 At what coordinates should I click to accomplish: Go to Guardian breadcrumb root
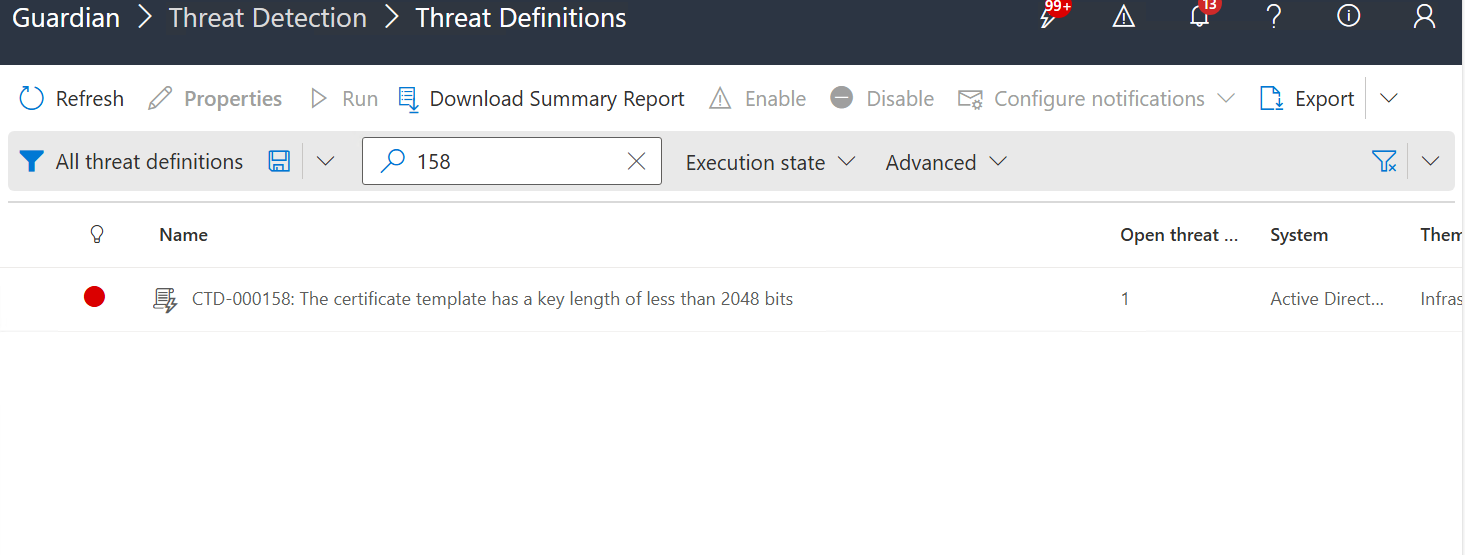tap(66, 17)
